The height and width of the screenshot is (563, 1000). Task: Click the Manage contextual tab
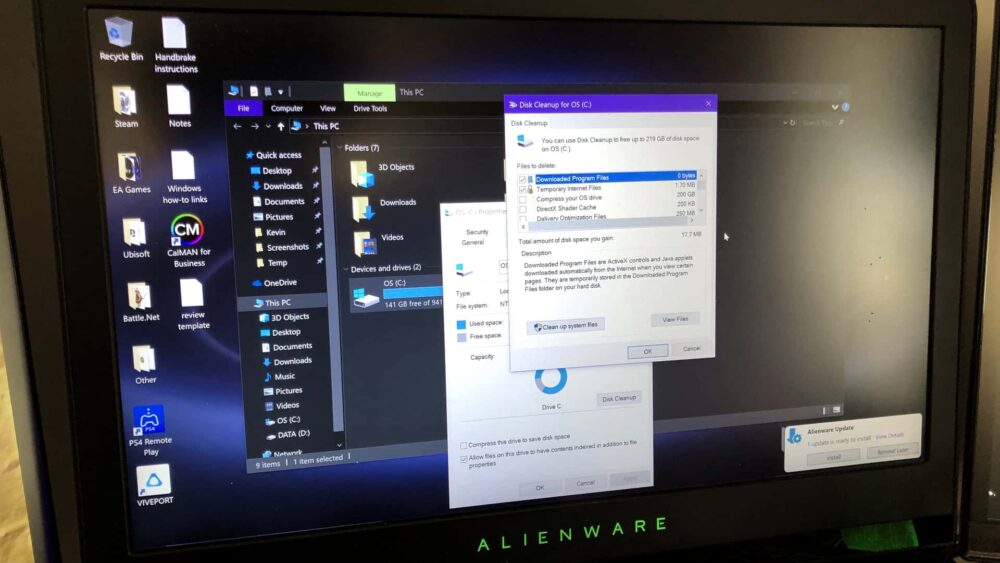pyautogui.click(x=369, y=93)
